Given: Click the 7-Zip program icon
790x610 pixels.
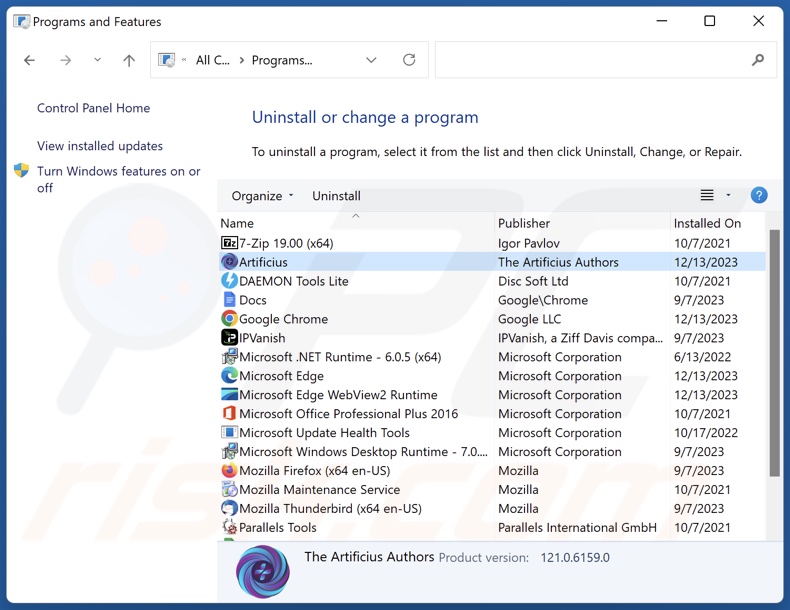Looking at the screenshot, I should pos(229,243).
